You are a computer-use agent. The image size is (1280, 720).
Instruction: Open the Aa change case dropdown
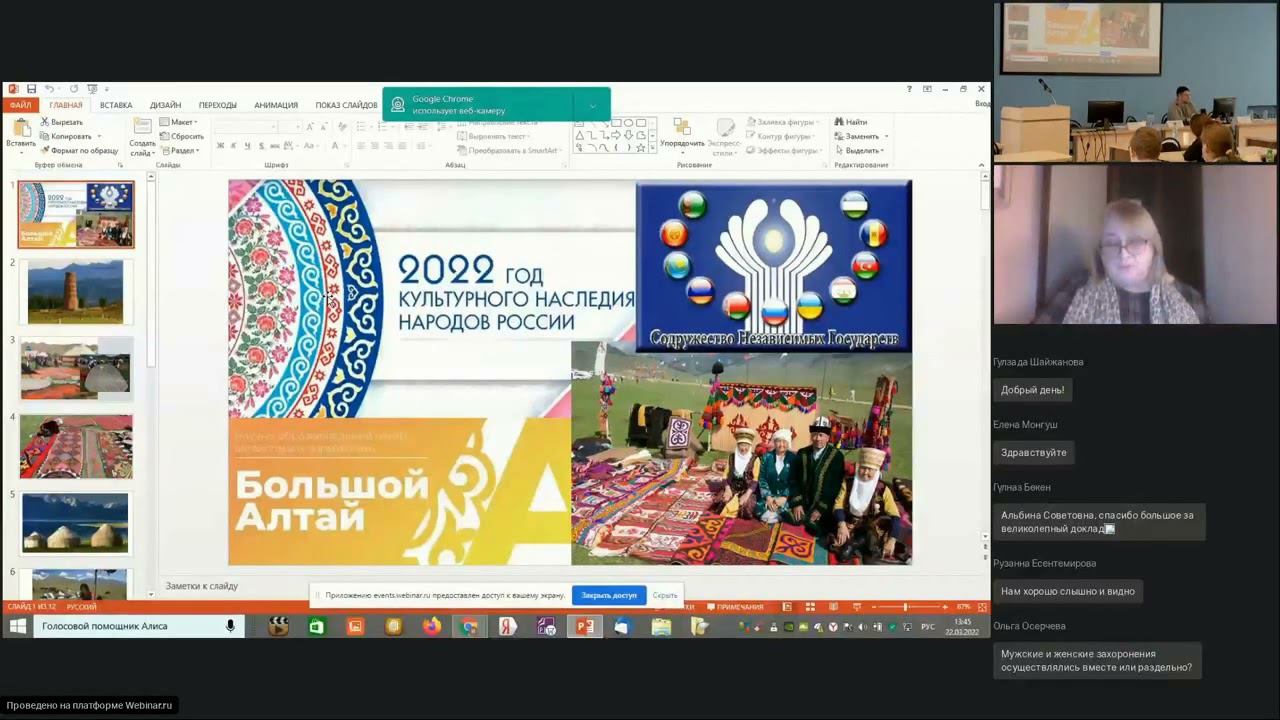311,146
